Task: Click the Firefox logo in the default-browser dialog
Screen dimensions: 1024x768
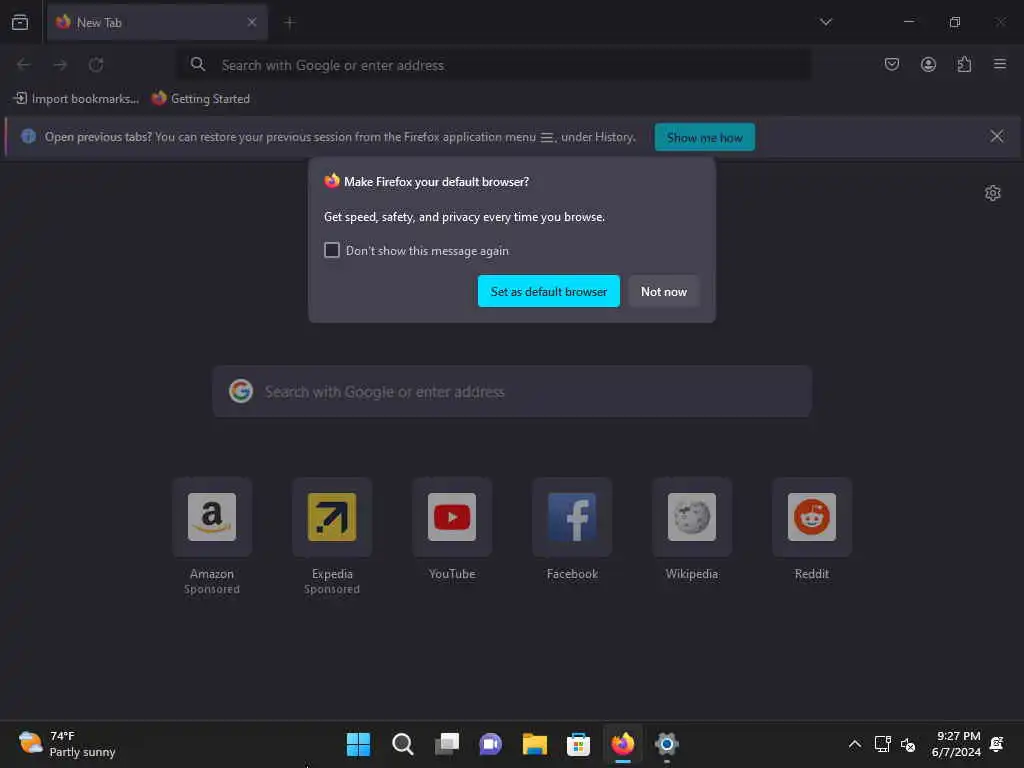Action: click(x=332, y=181)
